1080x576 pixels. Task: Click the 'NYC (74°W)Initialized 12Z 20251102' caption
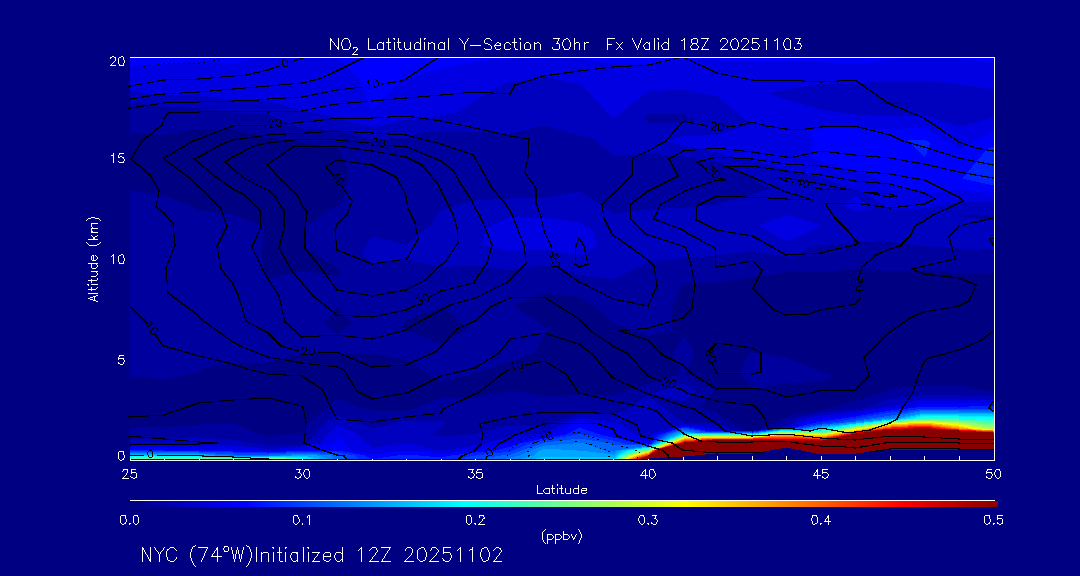click(321, 555)
